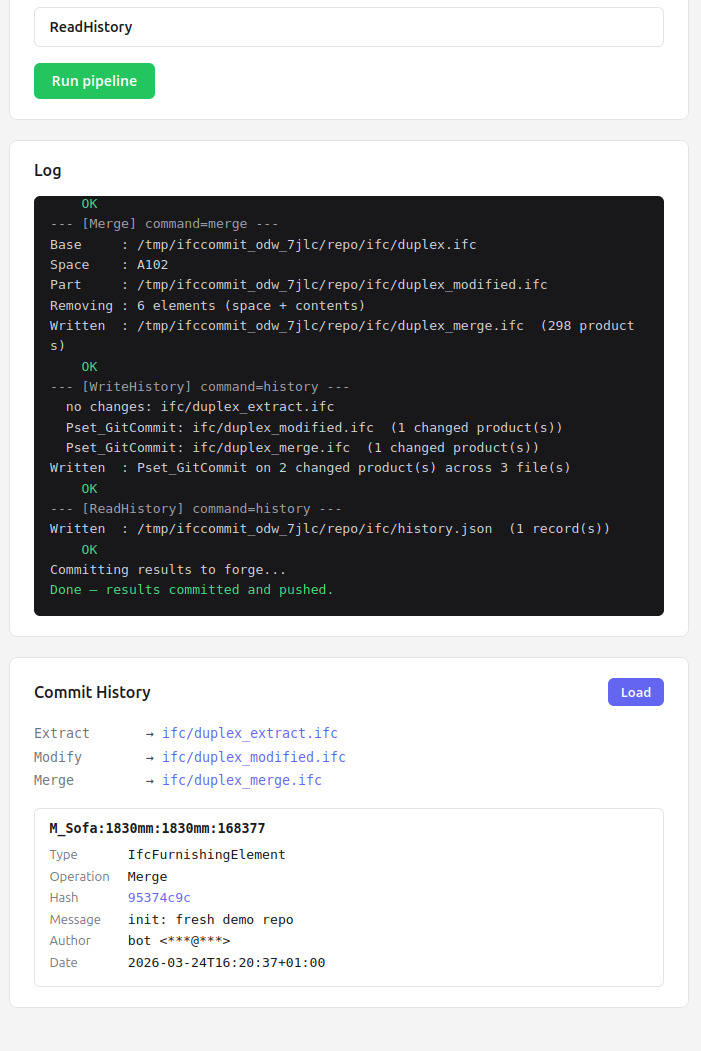The width and height of the screenshot is (701, 1051).
Task: Click the Modify row label
Action: click(58, 757)
